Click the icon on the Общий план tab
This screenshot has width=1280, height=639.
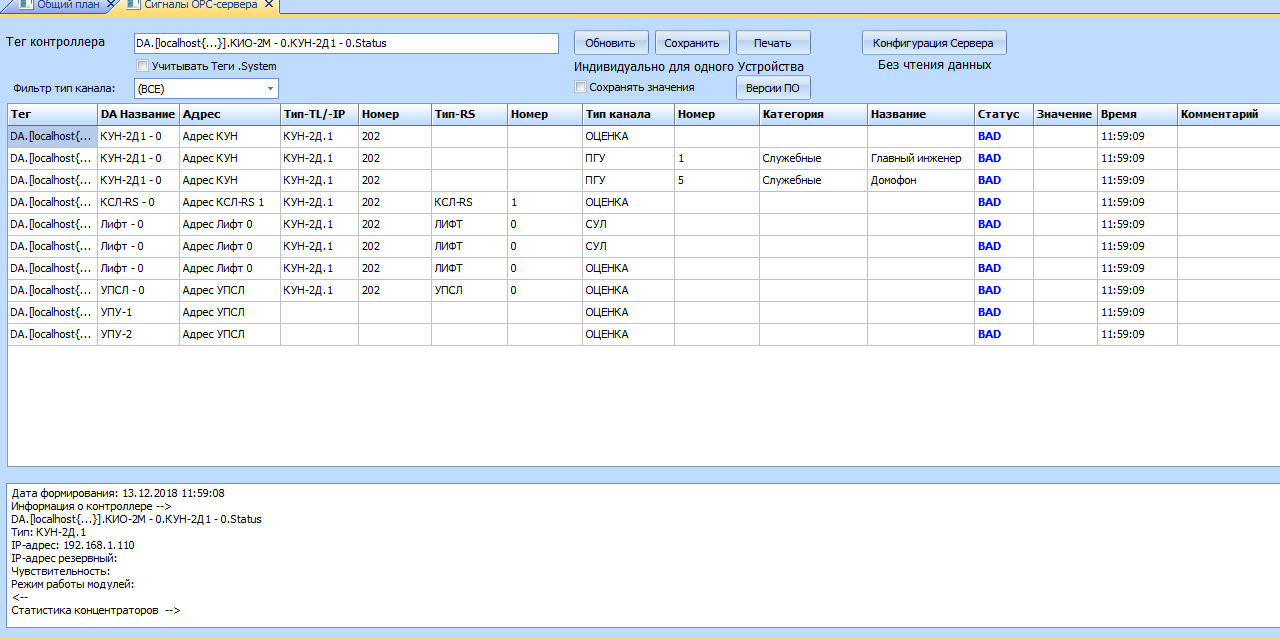click(26, 5)
